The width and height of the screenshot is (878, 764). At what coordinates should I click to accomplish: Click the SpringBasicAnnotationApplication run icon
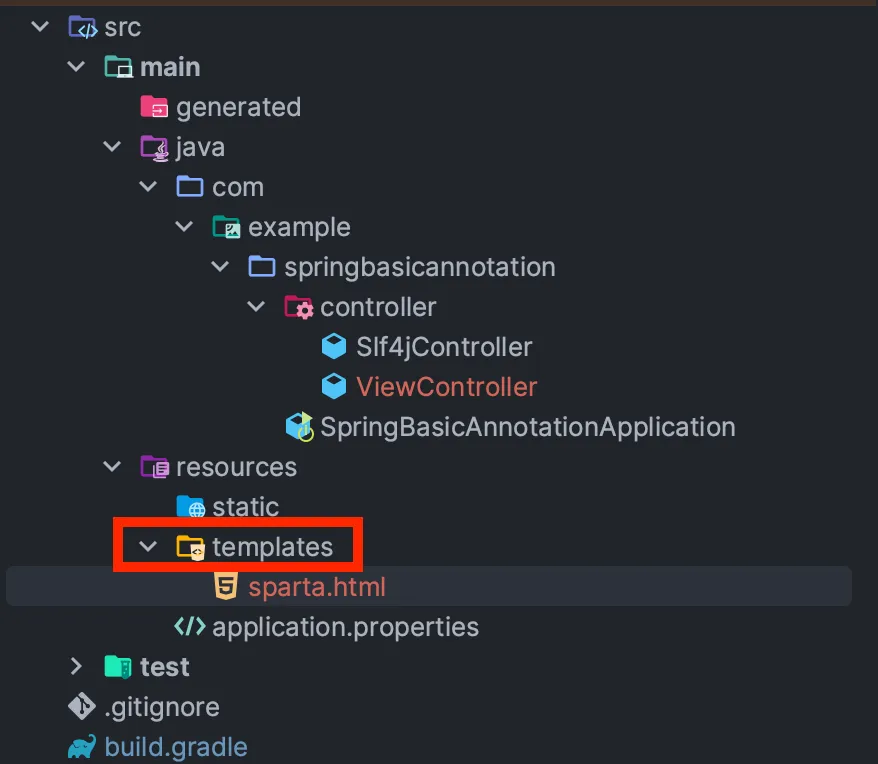click(300, 427)
